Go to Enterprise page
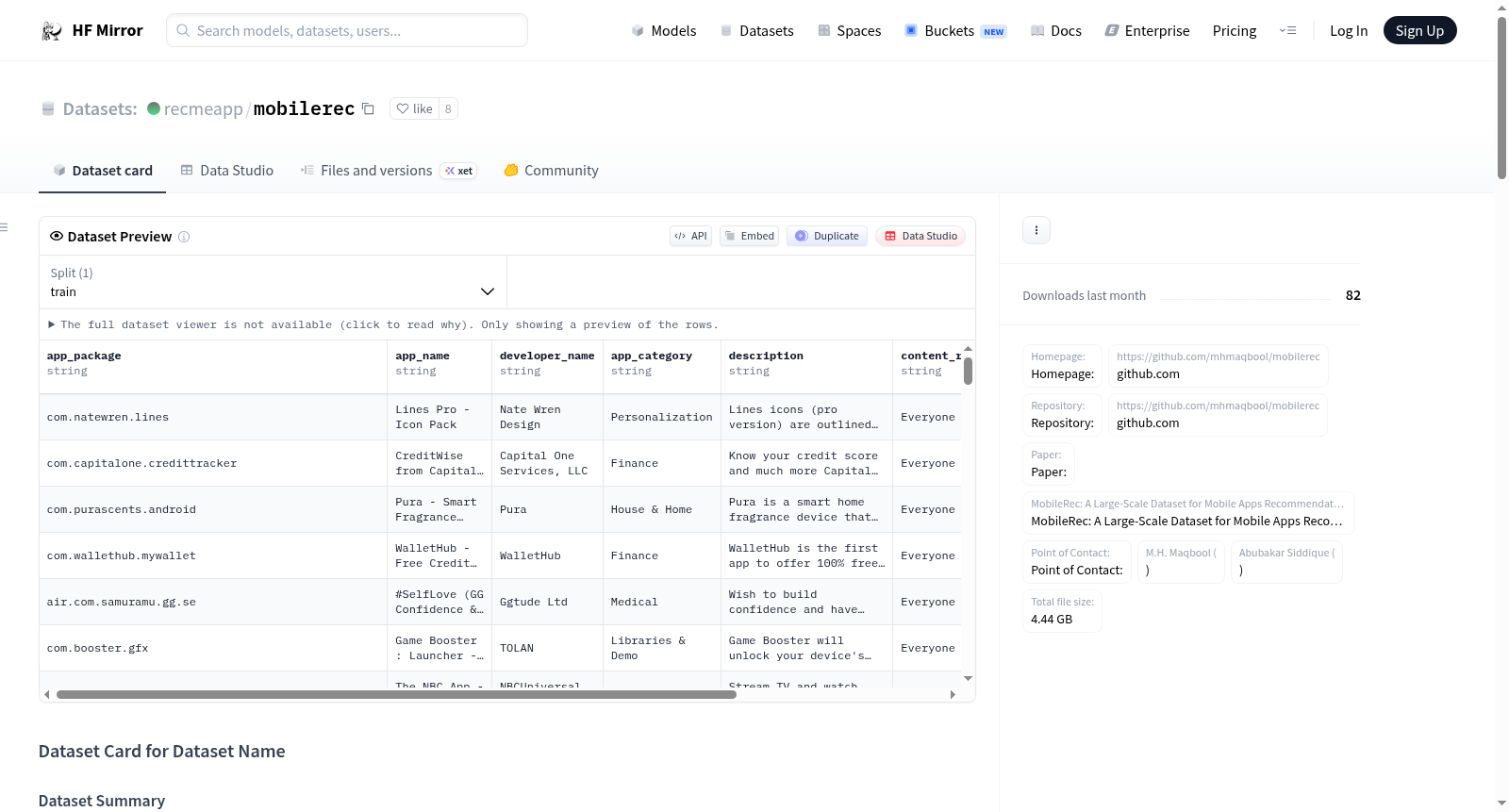The width and height of the screenshot is (1509, 812). point(1147,31)
